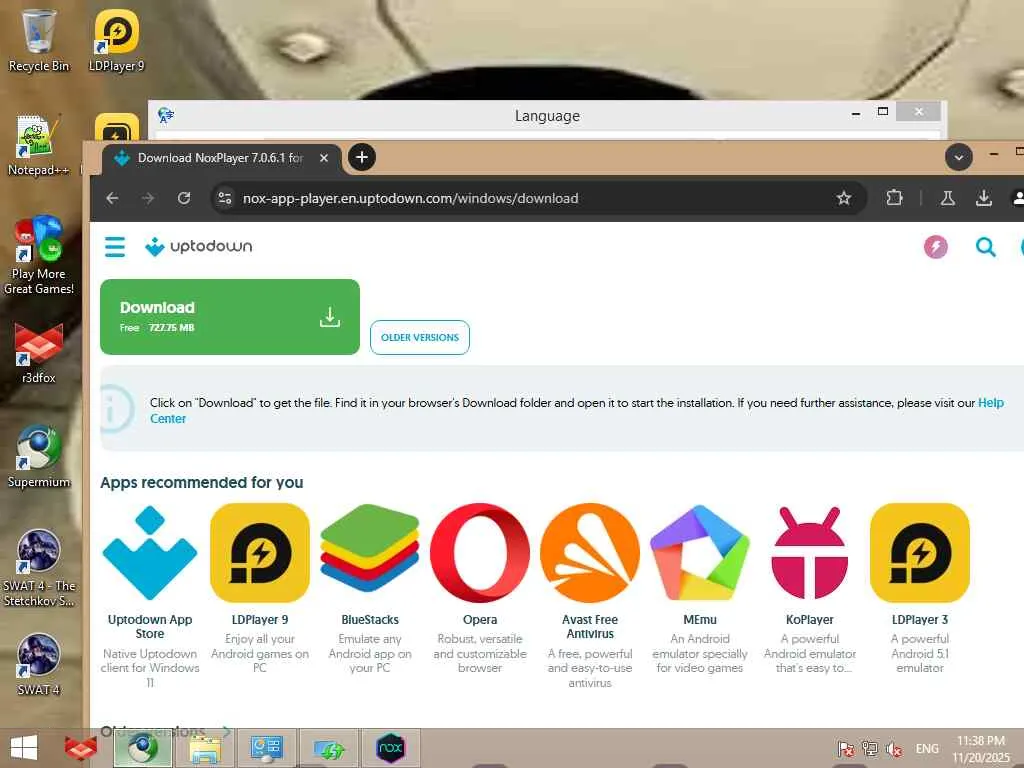This screenshot has height=768, width=1024.
Task: Click the Avast Free Antivirus title
Action: coord(590,626)
